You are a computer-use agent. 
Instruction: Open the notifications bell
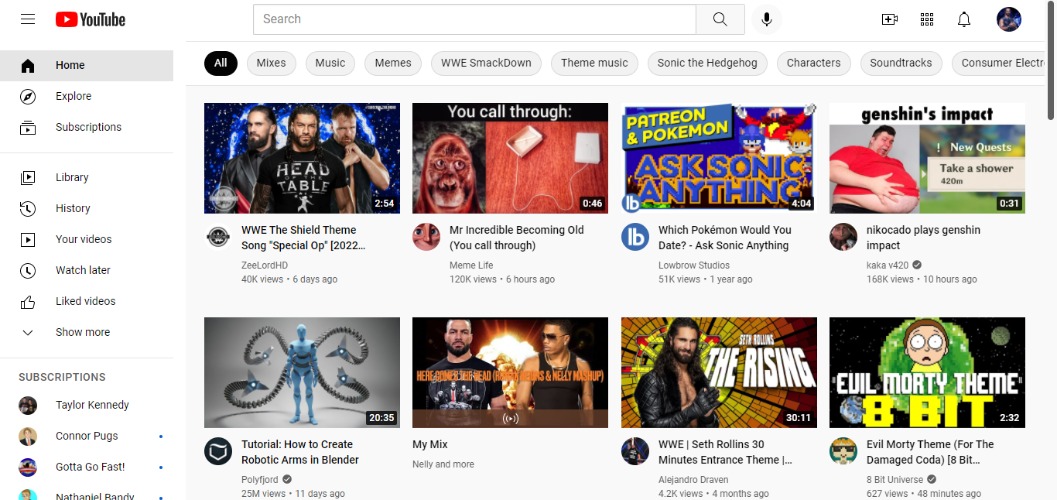[x=964, y=20]
